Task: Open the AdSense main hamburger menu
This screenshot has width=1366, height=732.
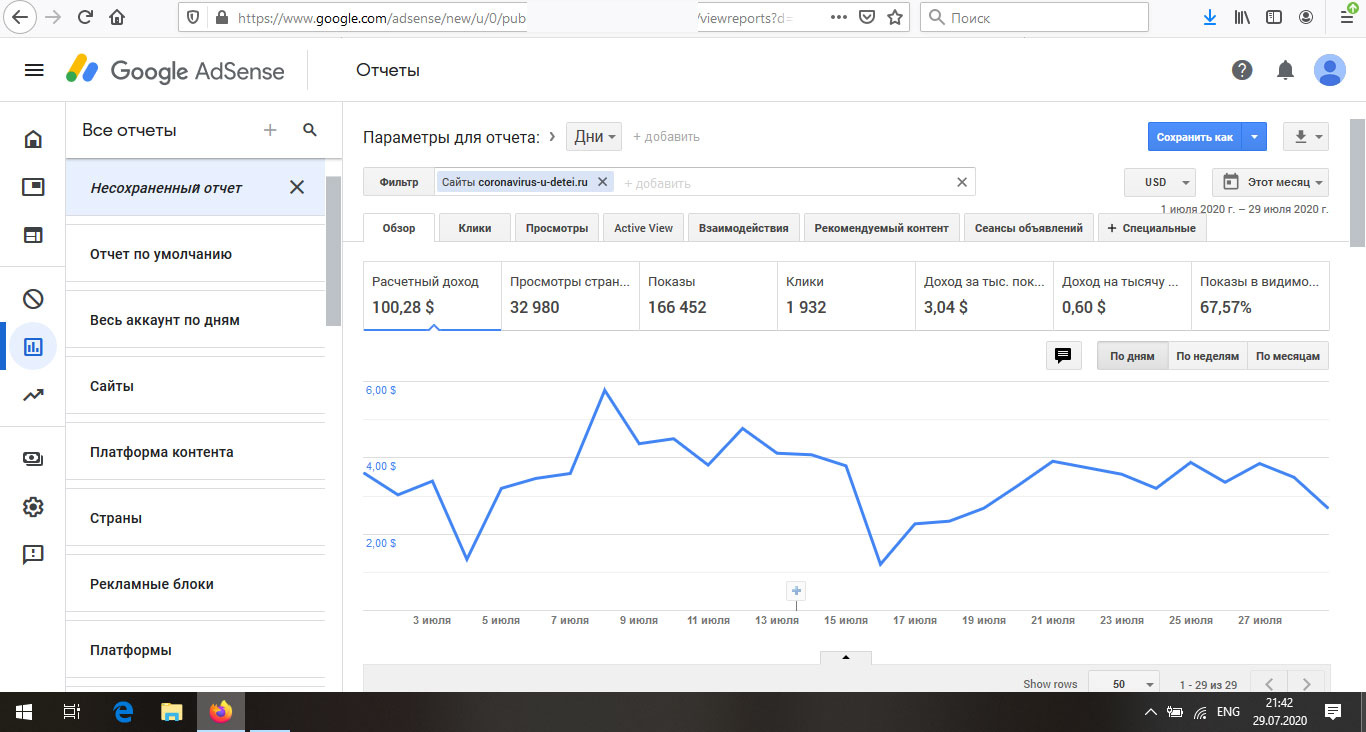Action: [34, 70]
